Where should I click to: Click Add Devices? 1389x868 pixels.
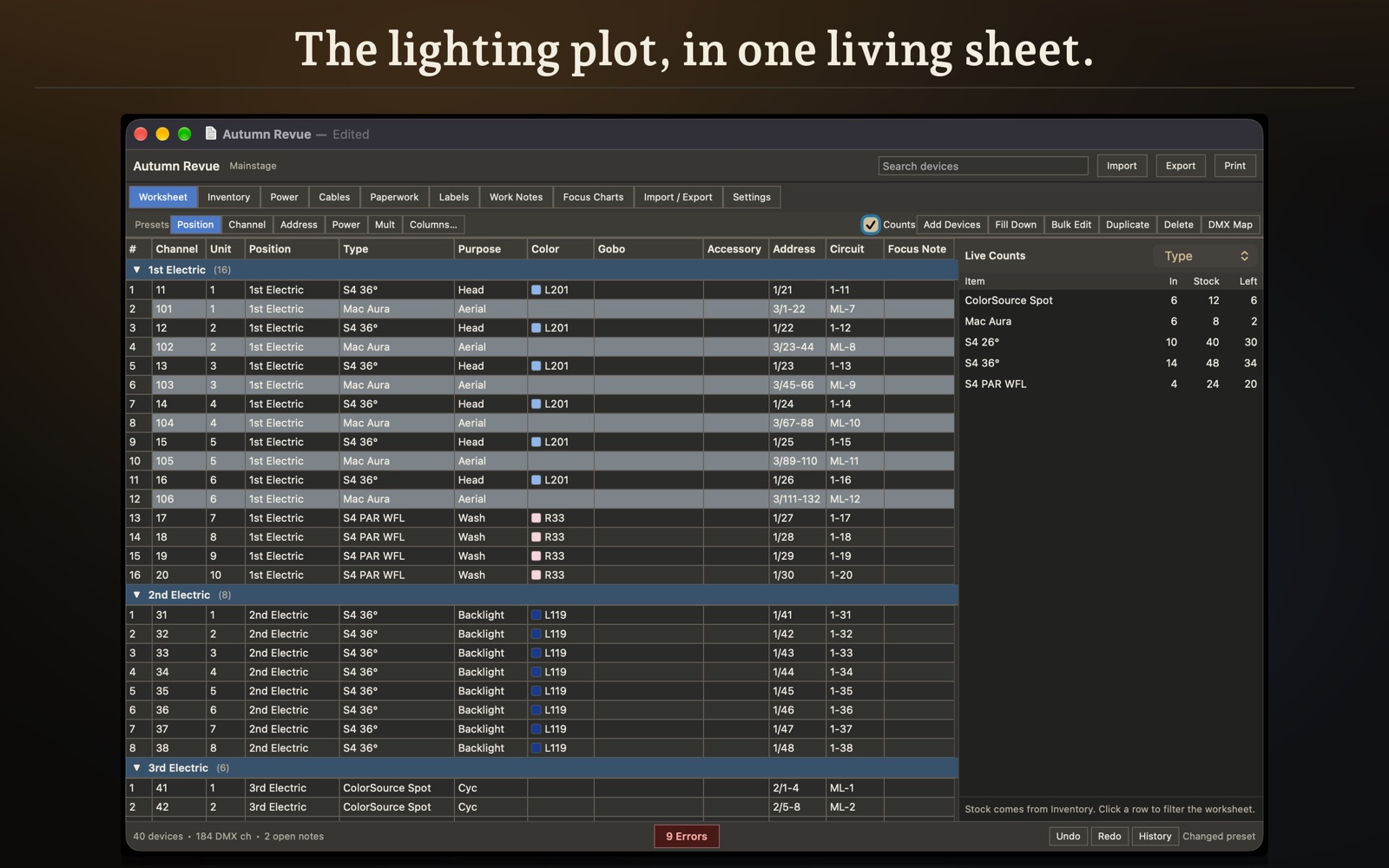(951, 225)
